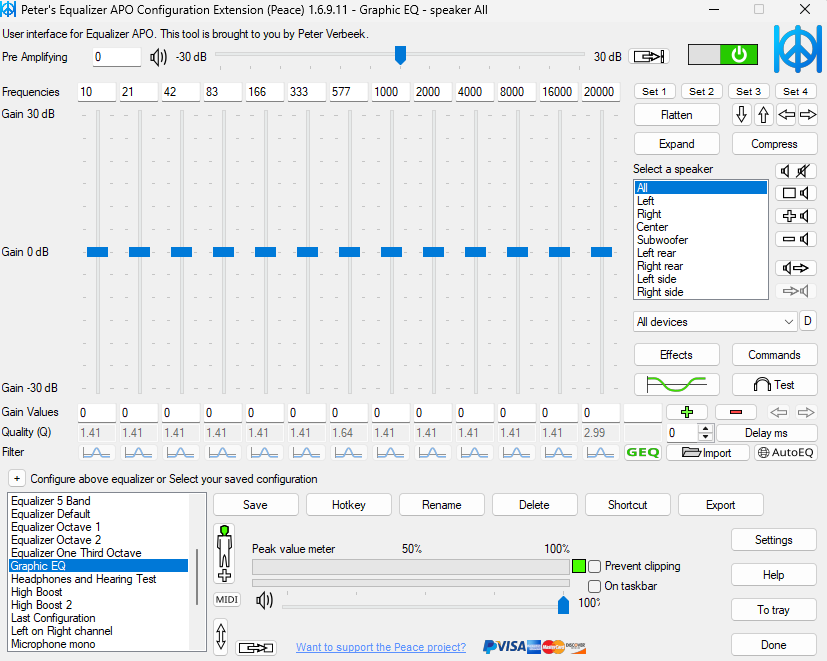Toggle the GEQ graphic equalizer button
Image resolution: width=827 pixels, height=661 pixels.
point(642,453)
